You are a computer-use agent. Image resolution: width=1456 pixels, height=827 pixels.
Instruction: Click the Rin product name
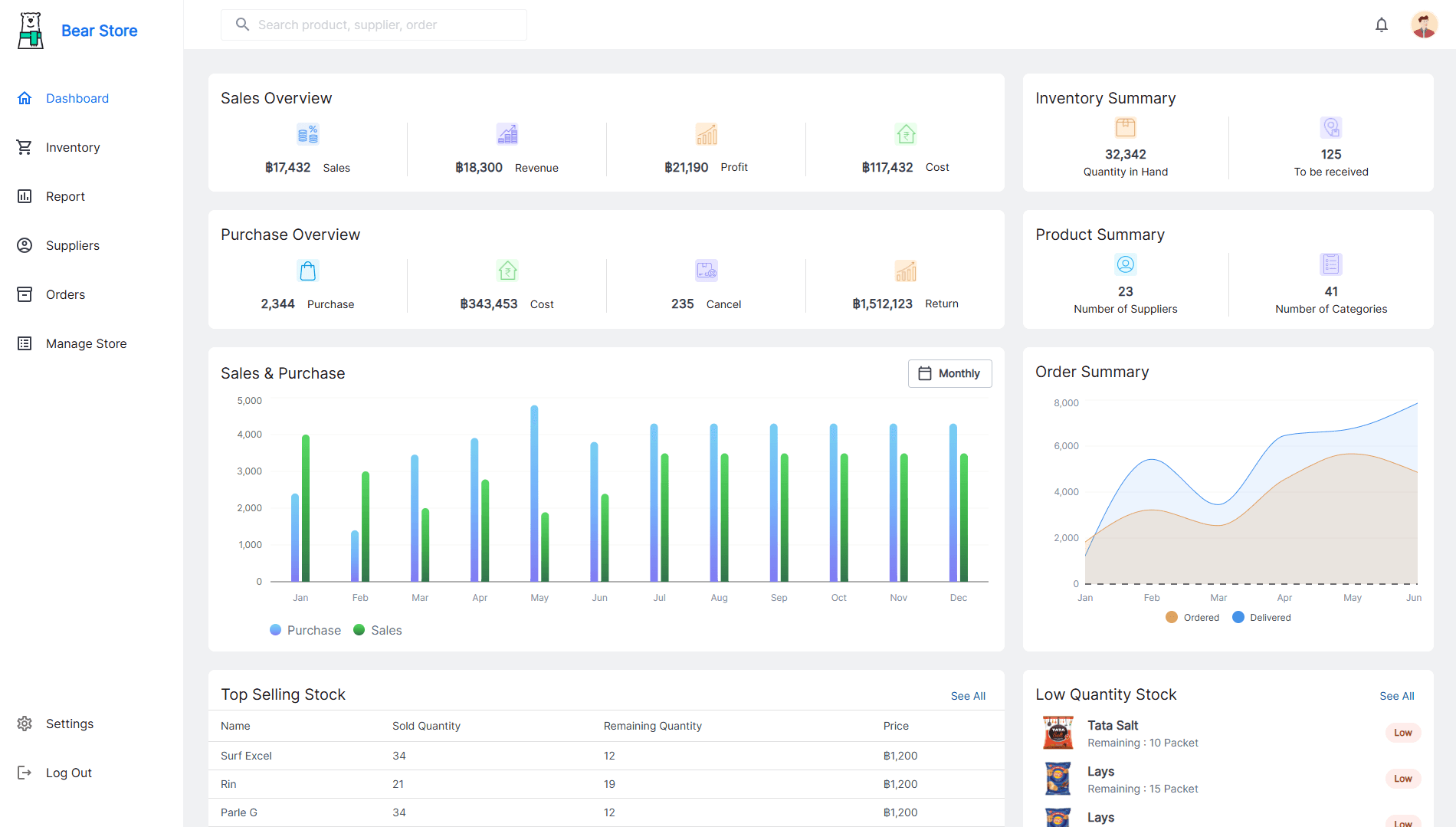(228, 784)
